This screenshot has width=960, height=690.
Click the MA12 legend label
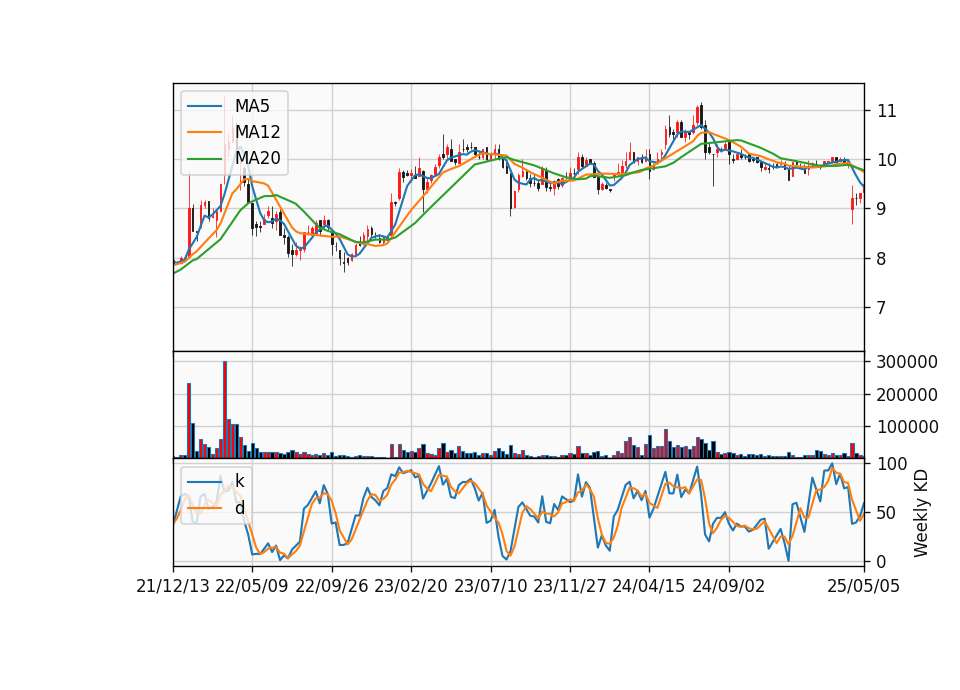tap(257, 132)
